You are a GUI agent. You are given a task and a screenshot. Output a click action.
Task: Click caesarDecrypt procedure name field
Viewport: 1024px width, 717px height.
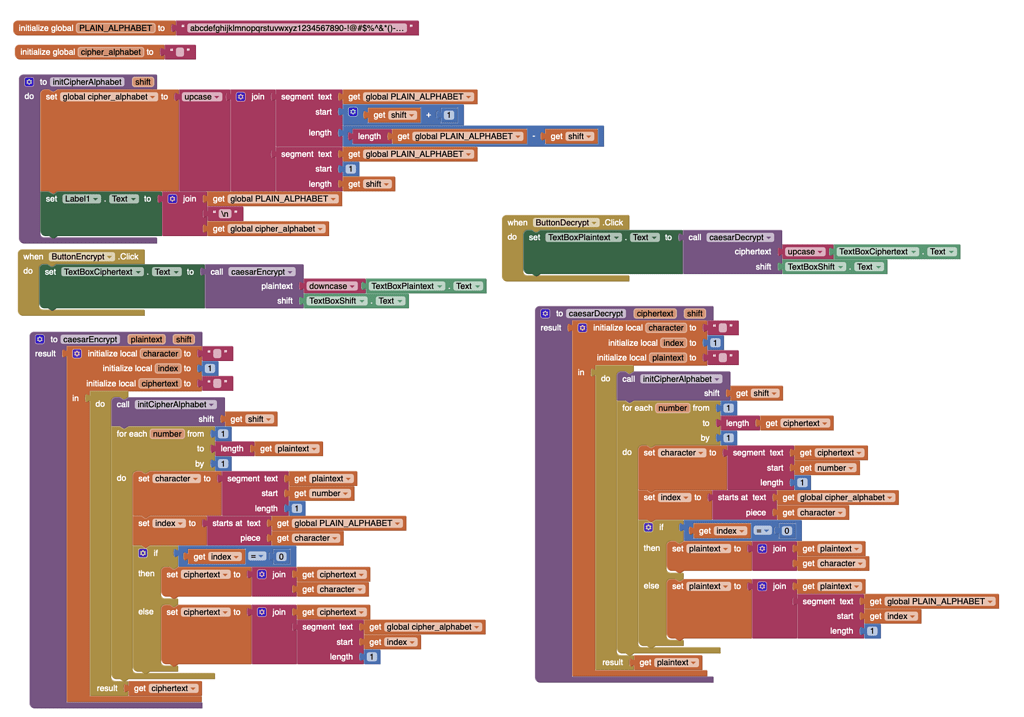click(596, 313)
